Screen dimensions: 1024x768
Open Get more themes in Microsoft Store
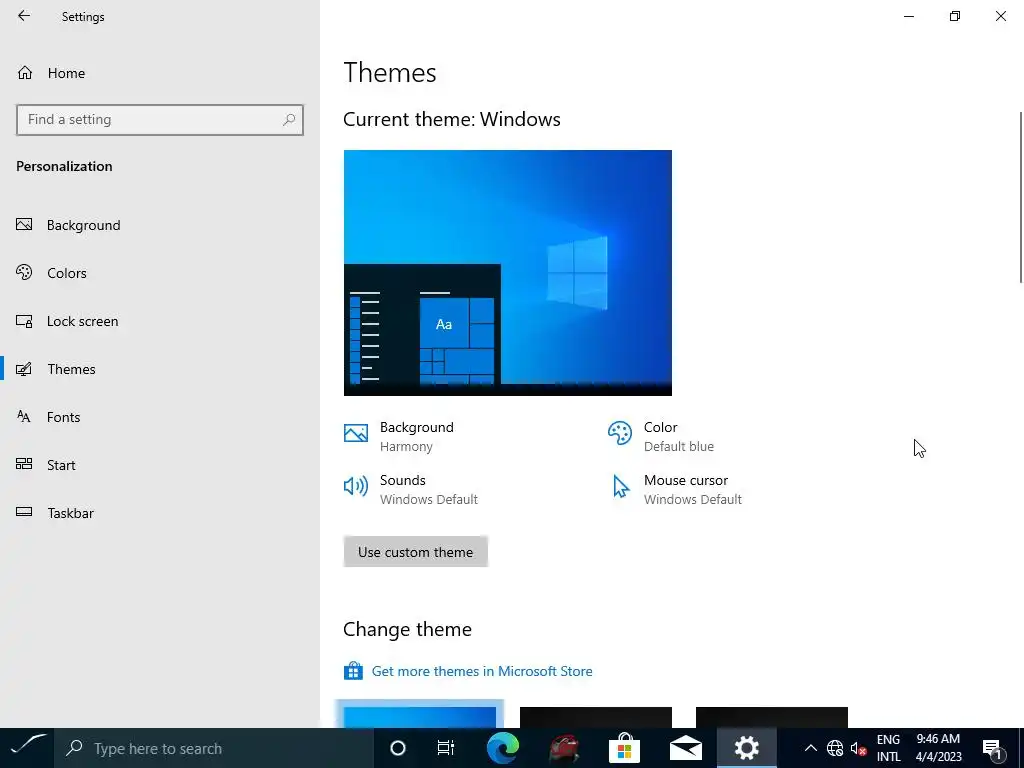pos(482,671)
